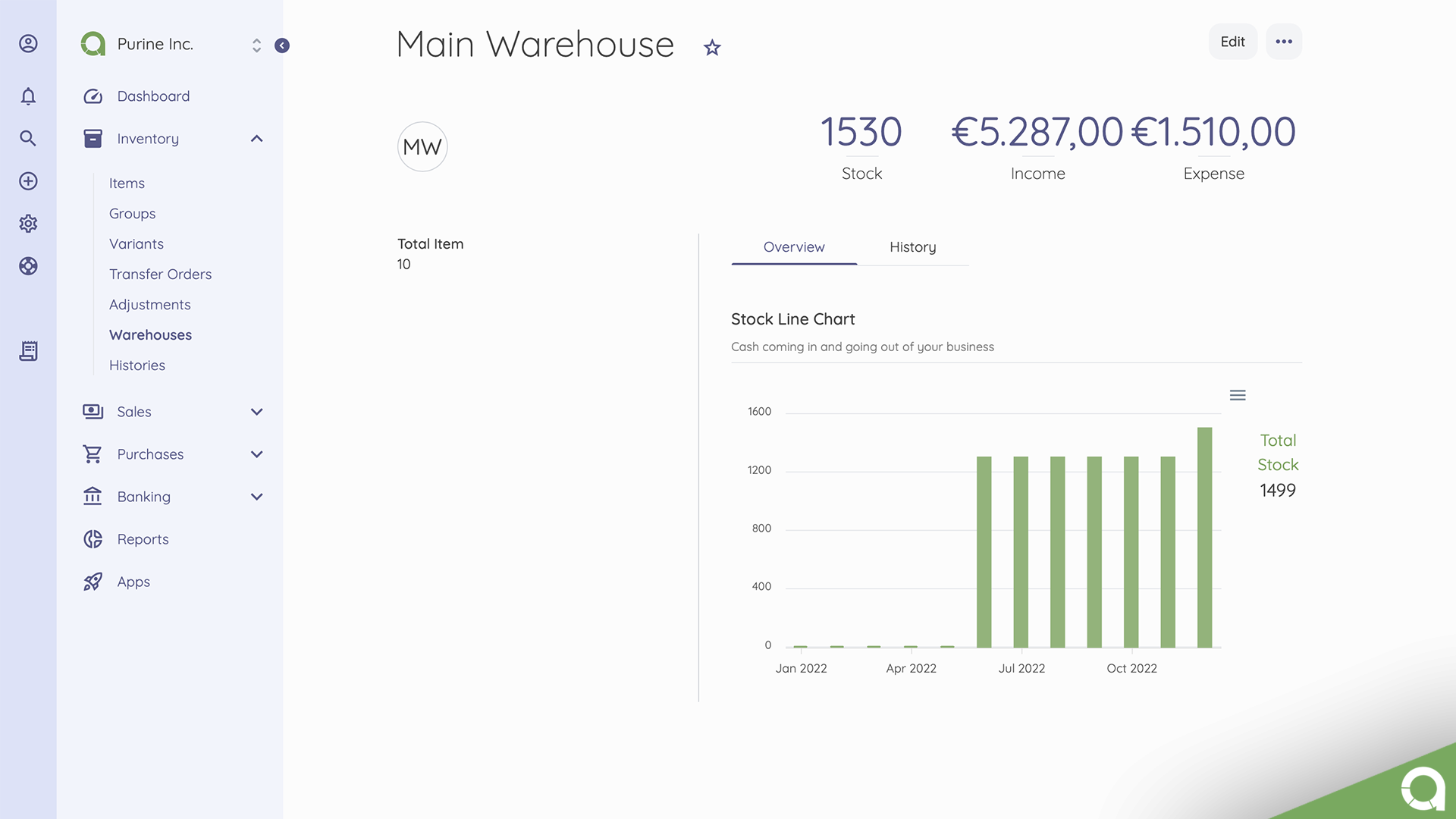Click the add new plus icon
Screen dimensions: 1456x819
coord(28,181)
